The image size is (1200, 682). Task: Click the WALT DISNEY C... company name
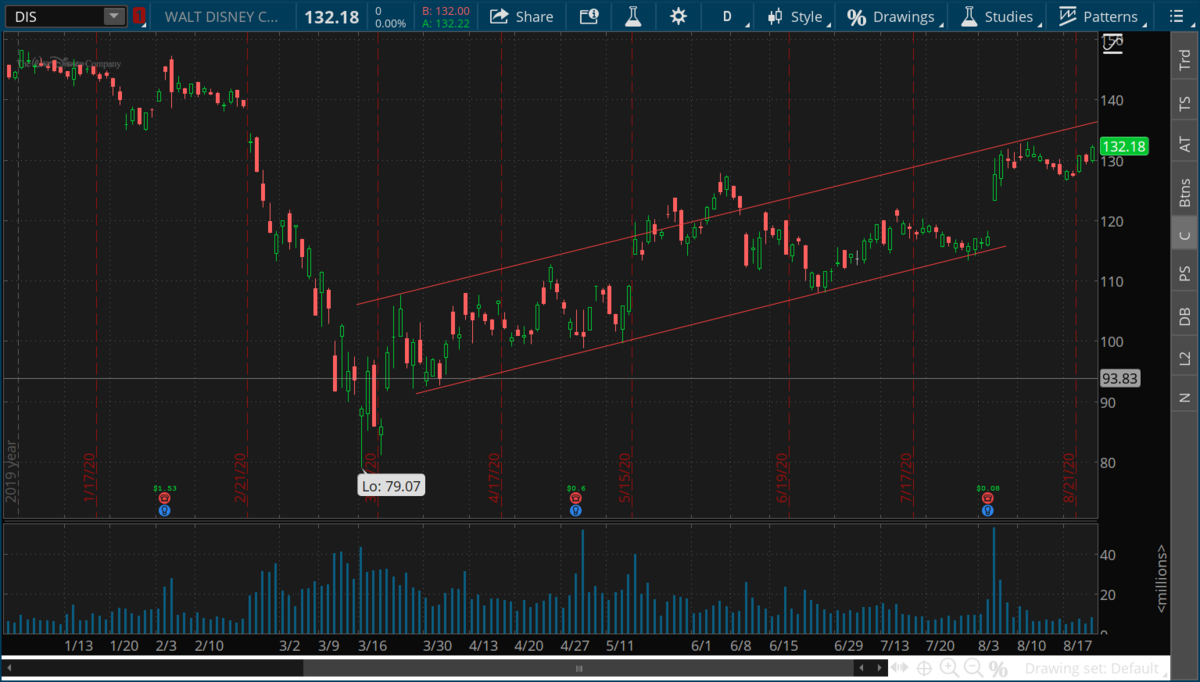222,16
